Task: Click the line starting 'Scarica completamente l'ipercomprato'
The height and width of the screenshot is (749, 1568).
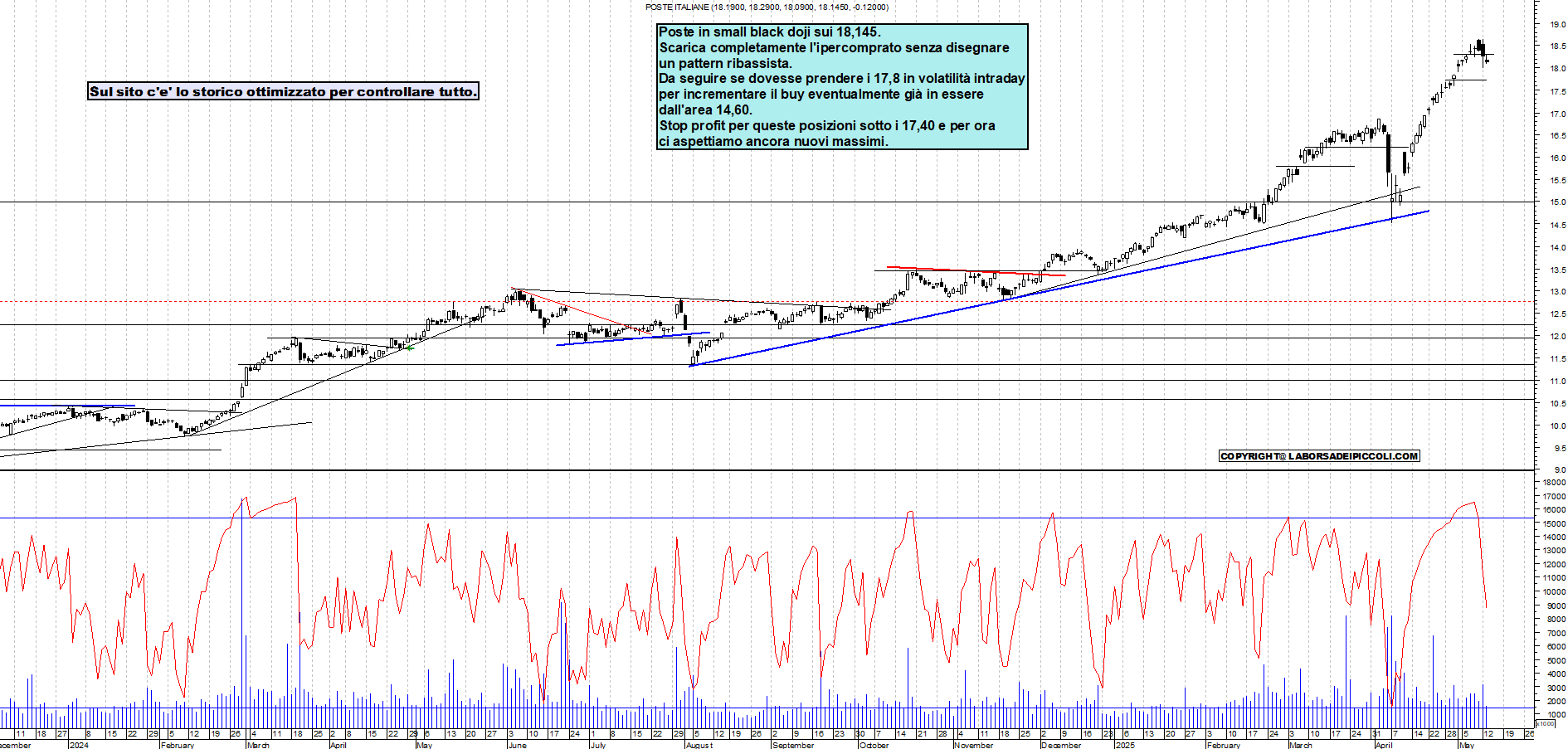Action: click(x=834, y=47)
